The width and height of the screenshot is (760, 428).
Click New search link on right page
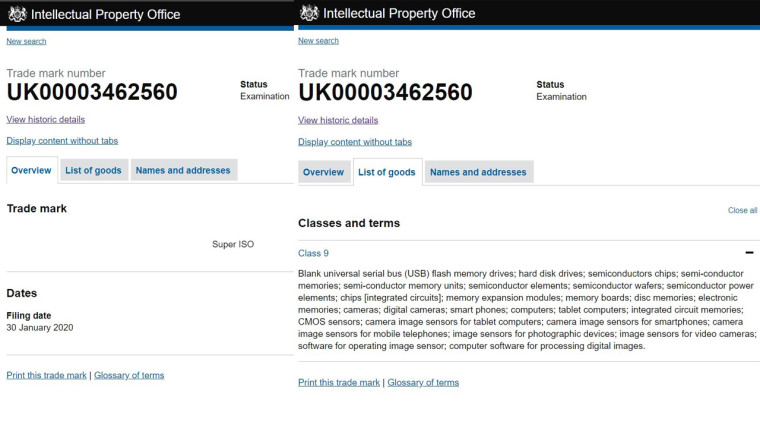point(318,41)
